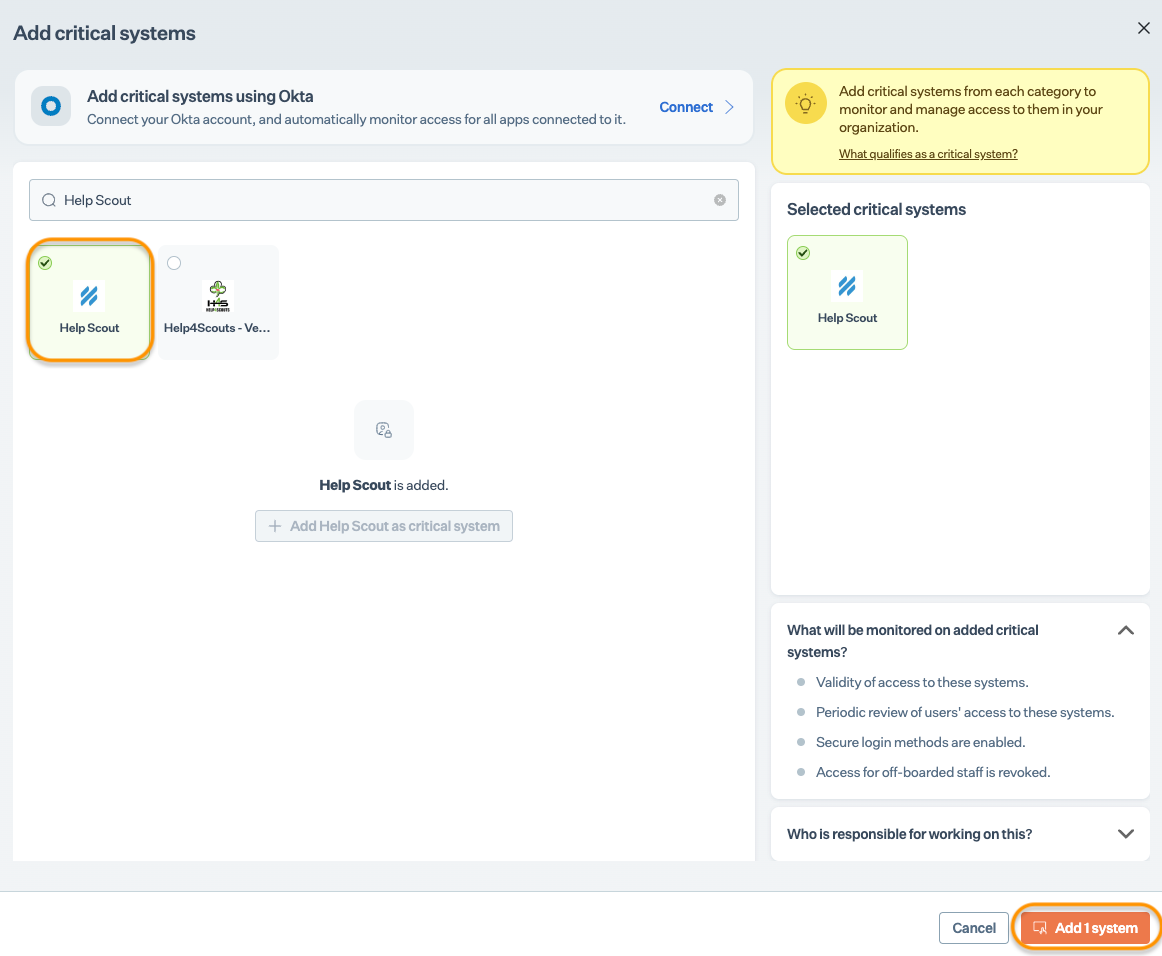Click the Help4Scouts logo icon
Viewport: 1162px width, 956px height.
click(x=218, y=296)
